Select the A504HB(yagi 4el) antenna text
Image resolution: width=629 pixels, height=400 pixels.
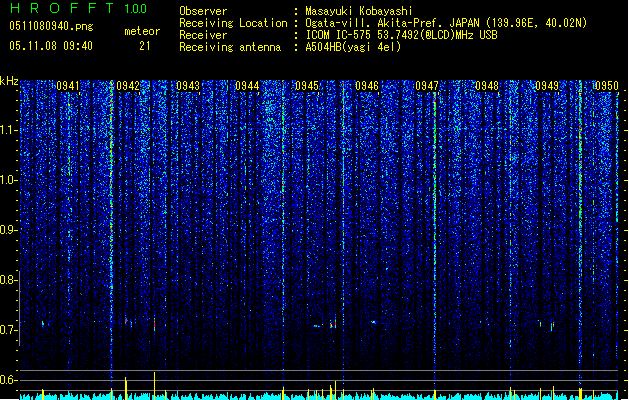(353, 47)
